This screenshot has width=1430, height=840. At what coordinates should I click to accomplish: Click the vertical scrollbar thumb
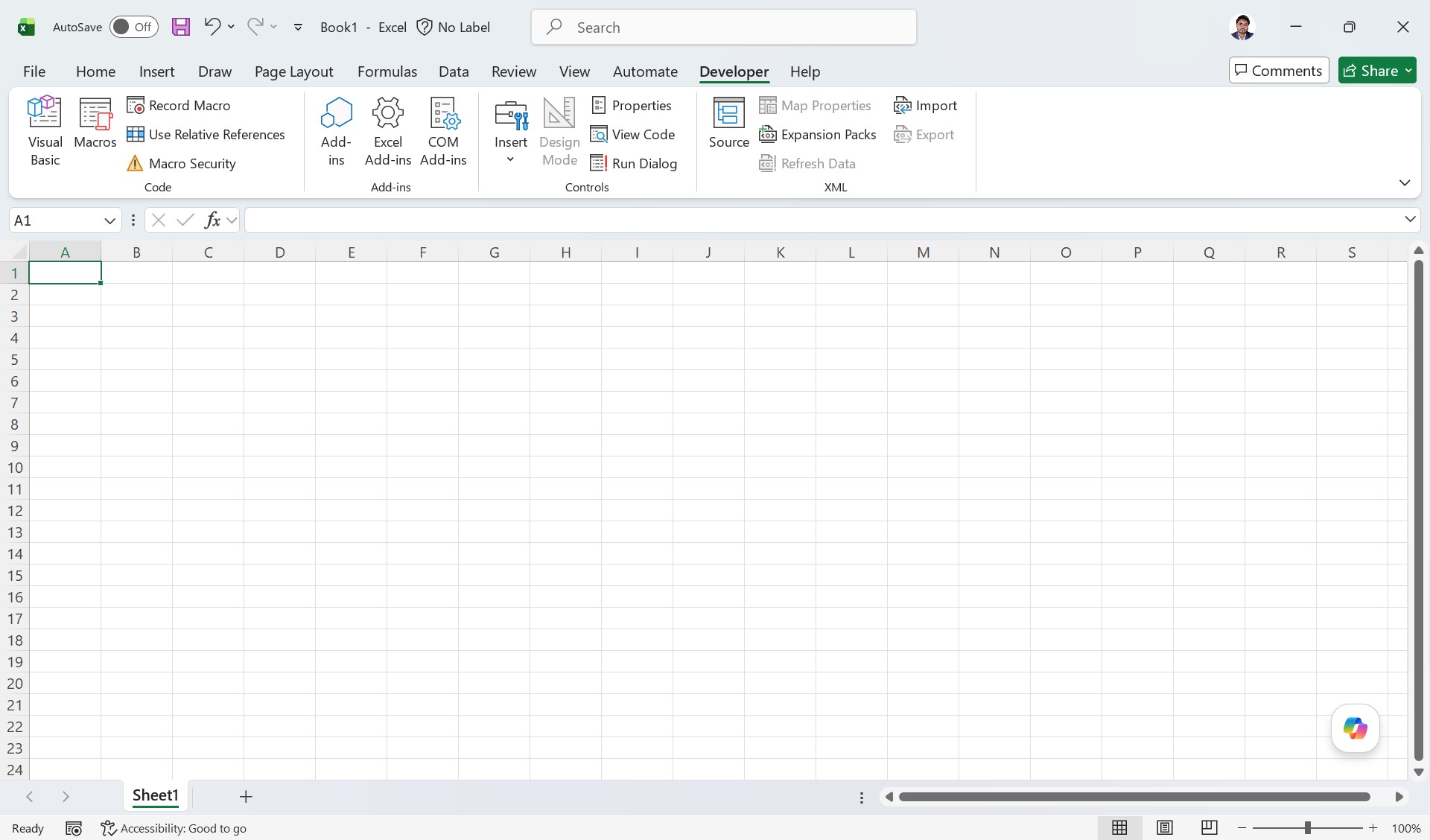[x=1418, y=510]
